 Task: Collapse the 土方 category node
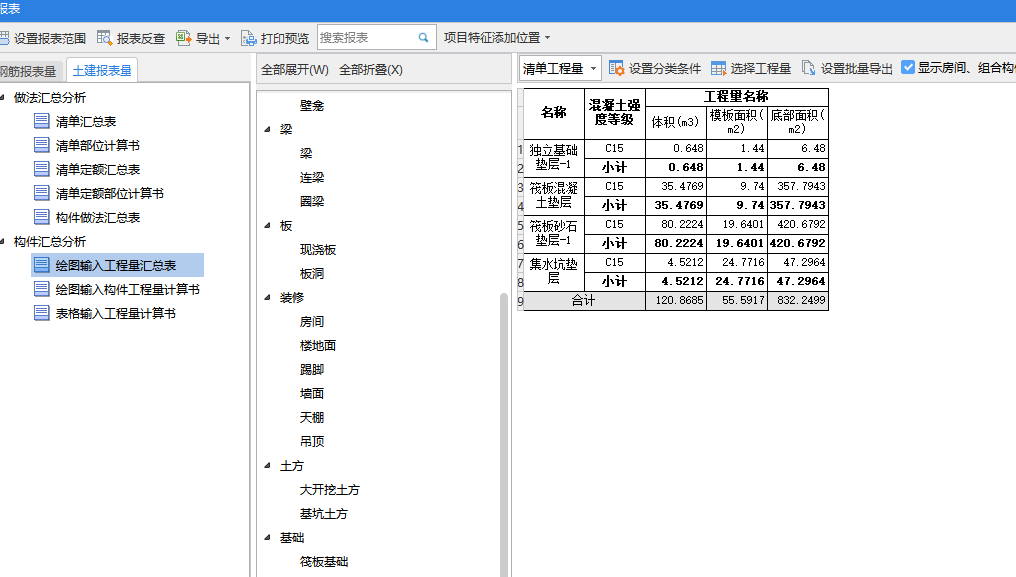click(x=268, y=465)
